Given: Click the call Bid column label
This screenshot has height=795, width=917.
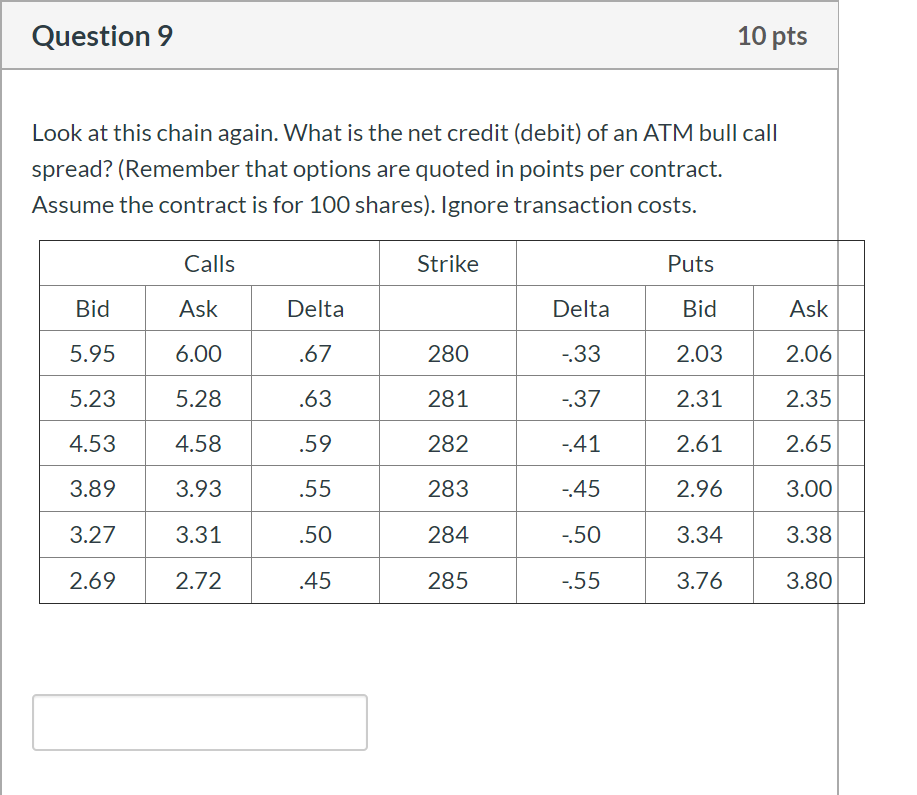Looking at the screenshot, I should tap(92, 308).
